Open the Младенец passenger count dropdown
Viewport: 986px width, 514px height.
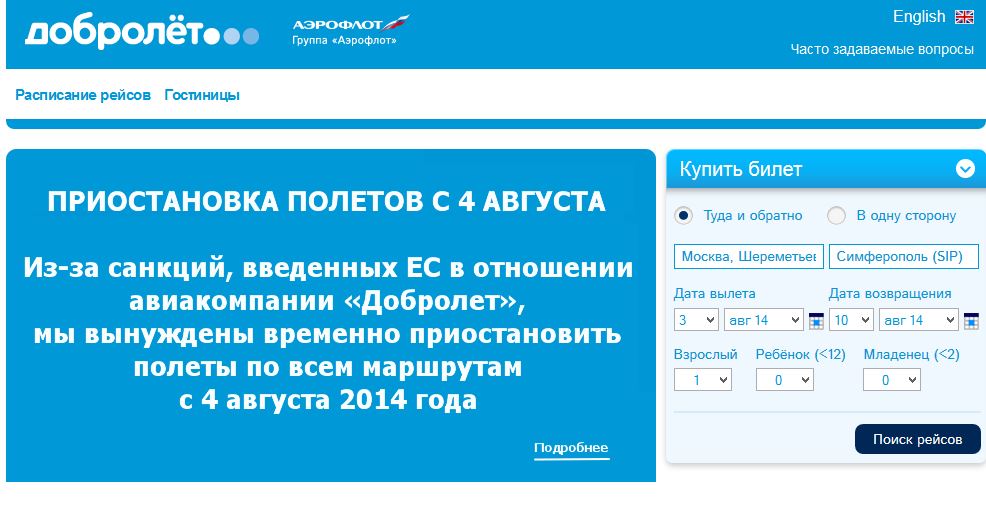click(891, 380)
